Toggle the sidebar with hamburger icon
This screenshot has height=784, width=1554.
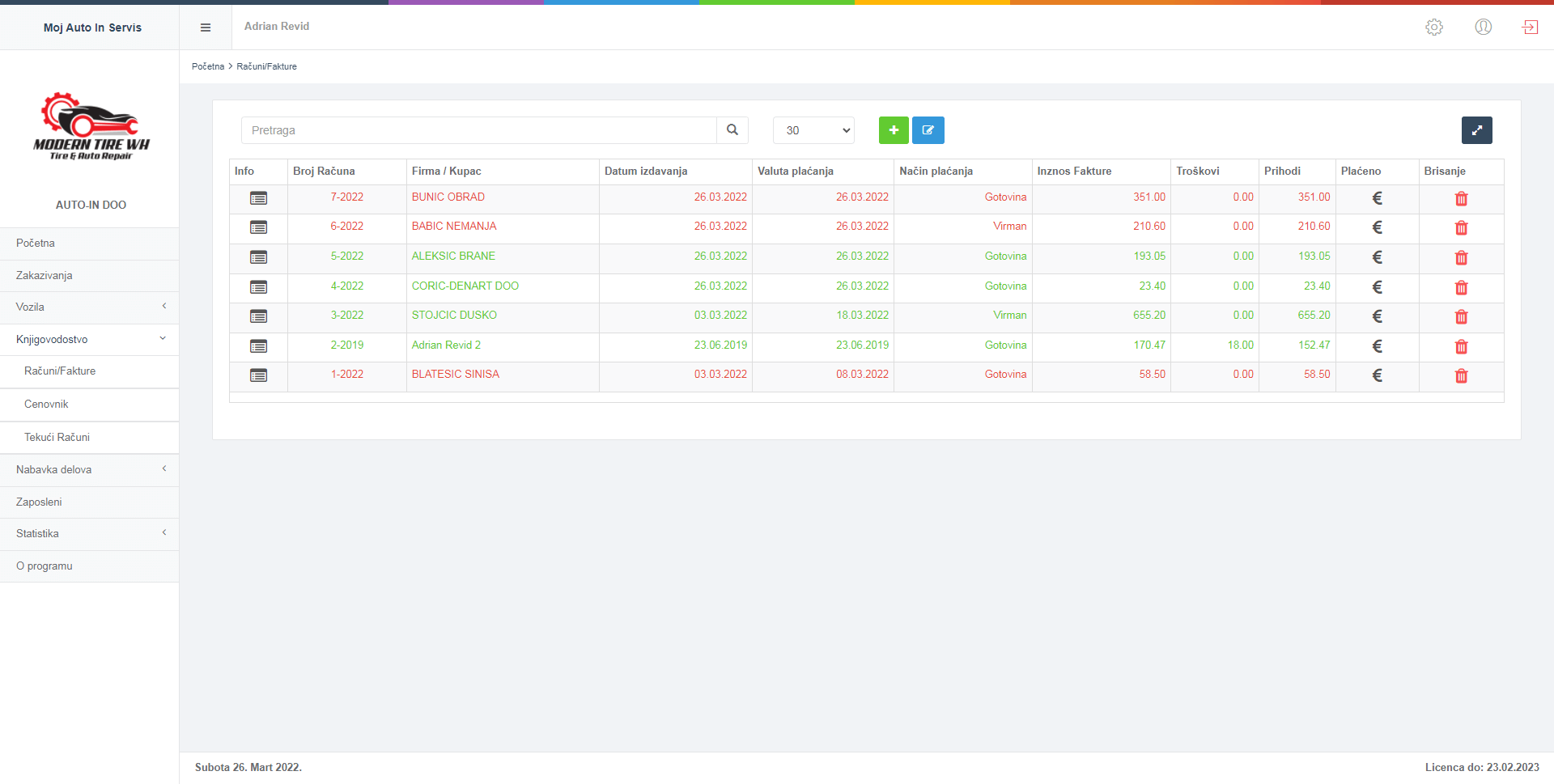coord(206,28)
